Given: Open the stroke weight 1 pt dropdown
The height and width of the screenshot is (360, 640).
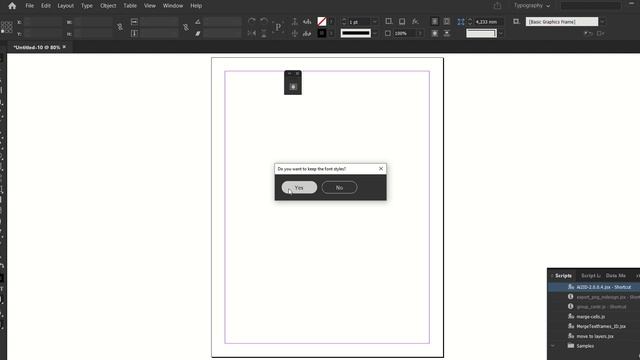Looking at the screenshot, I should (x=375, y=22).
